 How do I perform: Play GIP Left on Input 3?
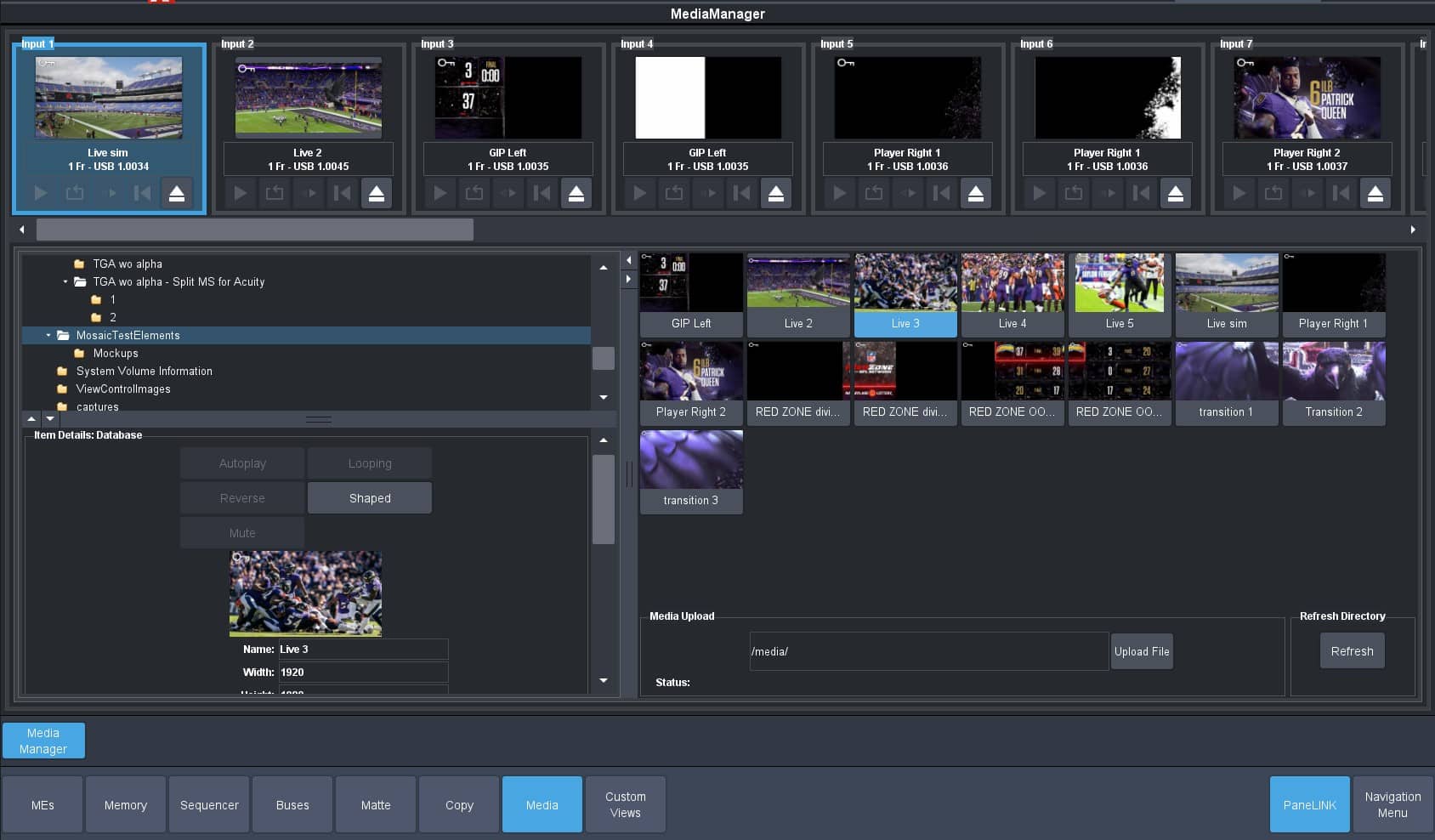pyautogui.click(x=440, y=193)
